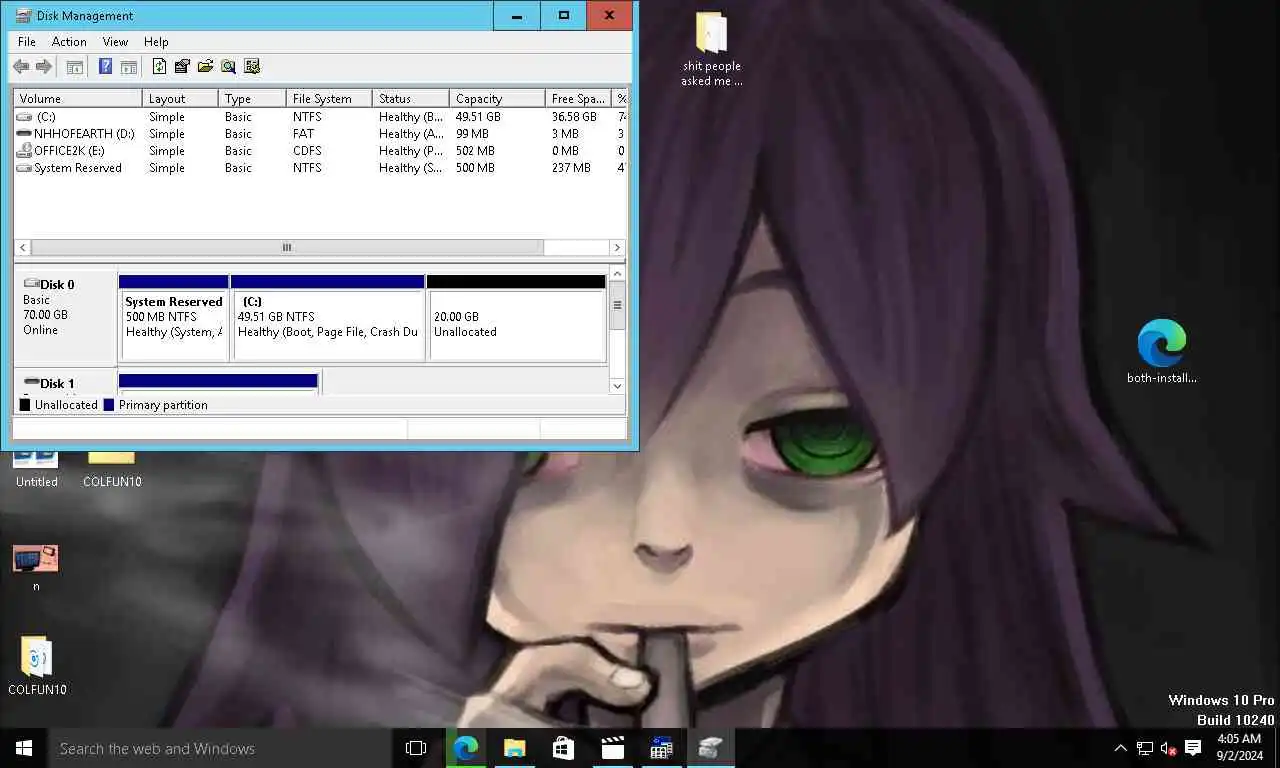Open the Help menu
Screen dimensions: 1280x768
pos(156,42)
